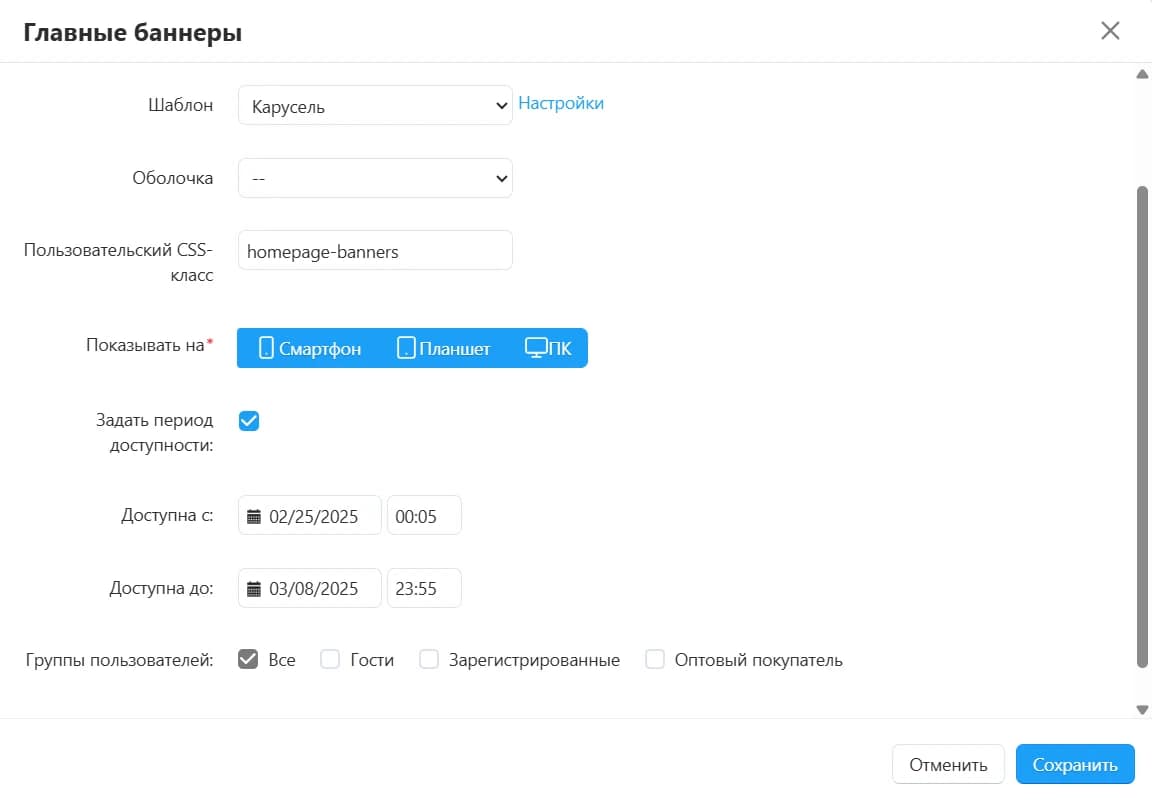
Task: Enable the Гости user group checkbox
Action: 330,660
